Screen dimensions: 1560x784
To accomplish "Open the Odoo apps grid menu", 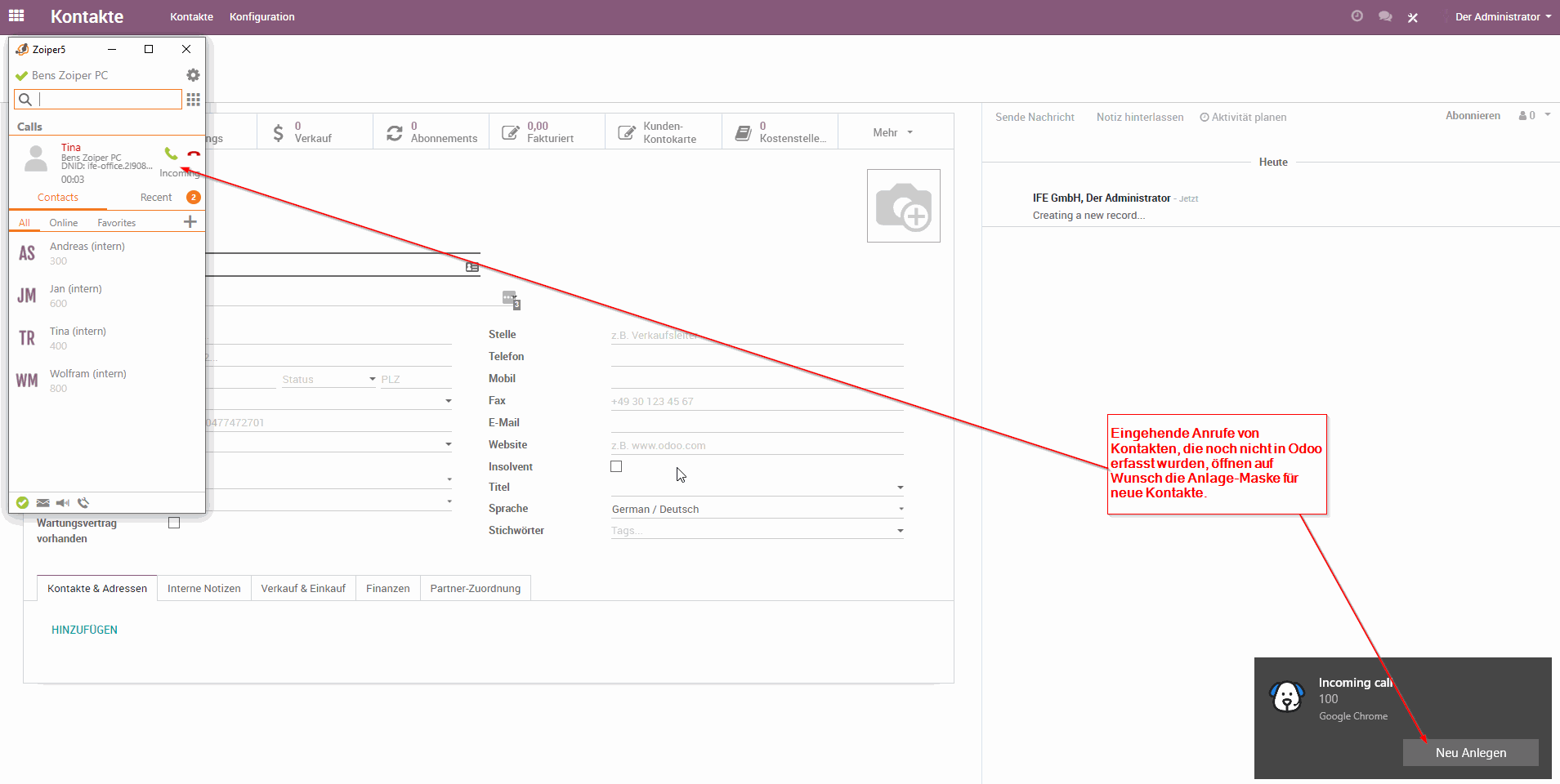I will click(16, 16).
